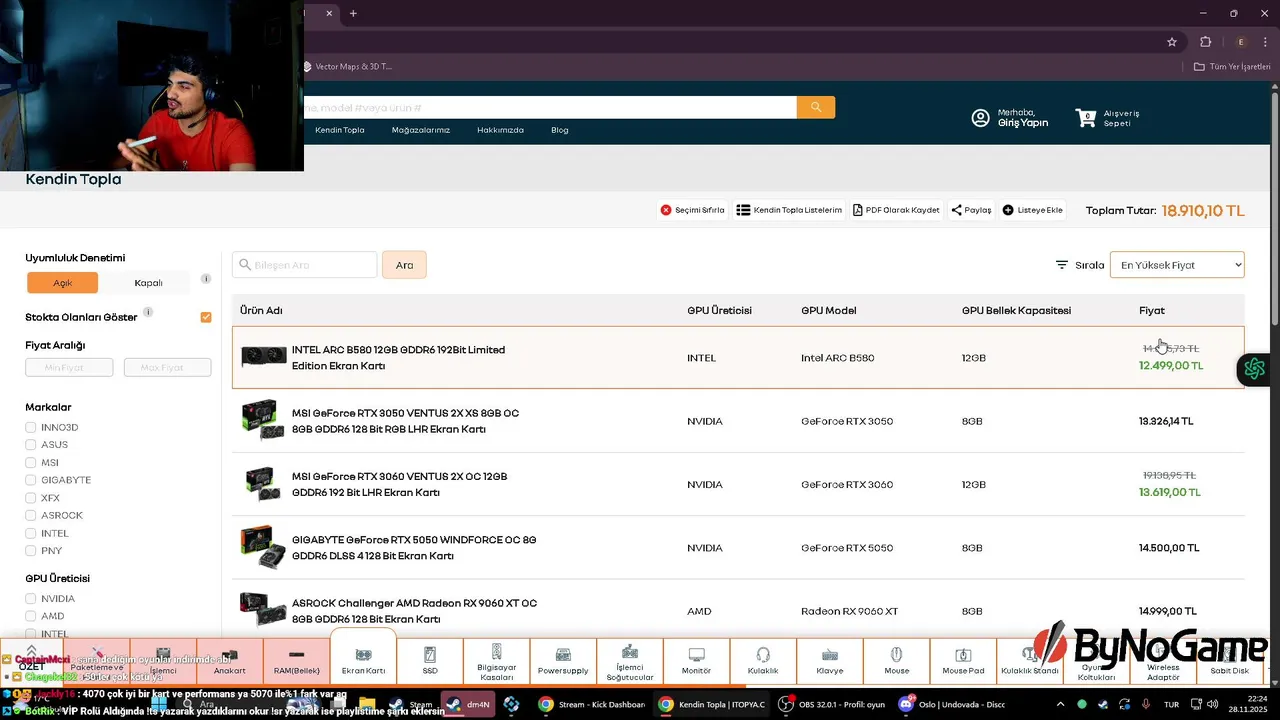Click Listeye Ekle plus icon

coord(1008,210)
